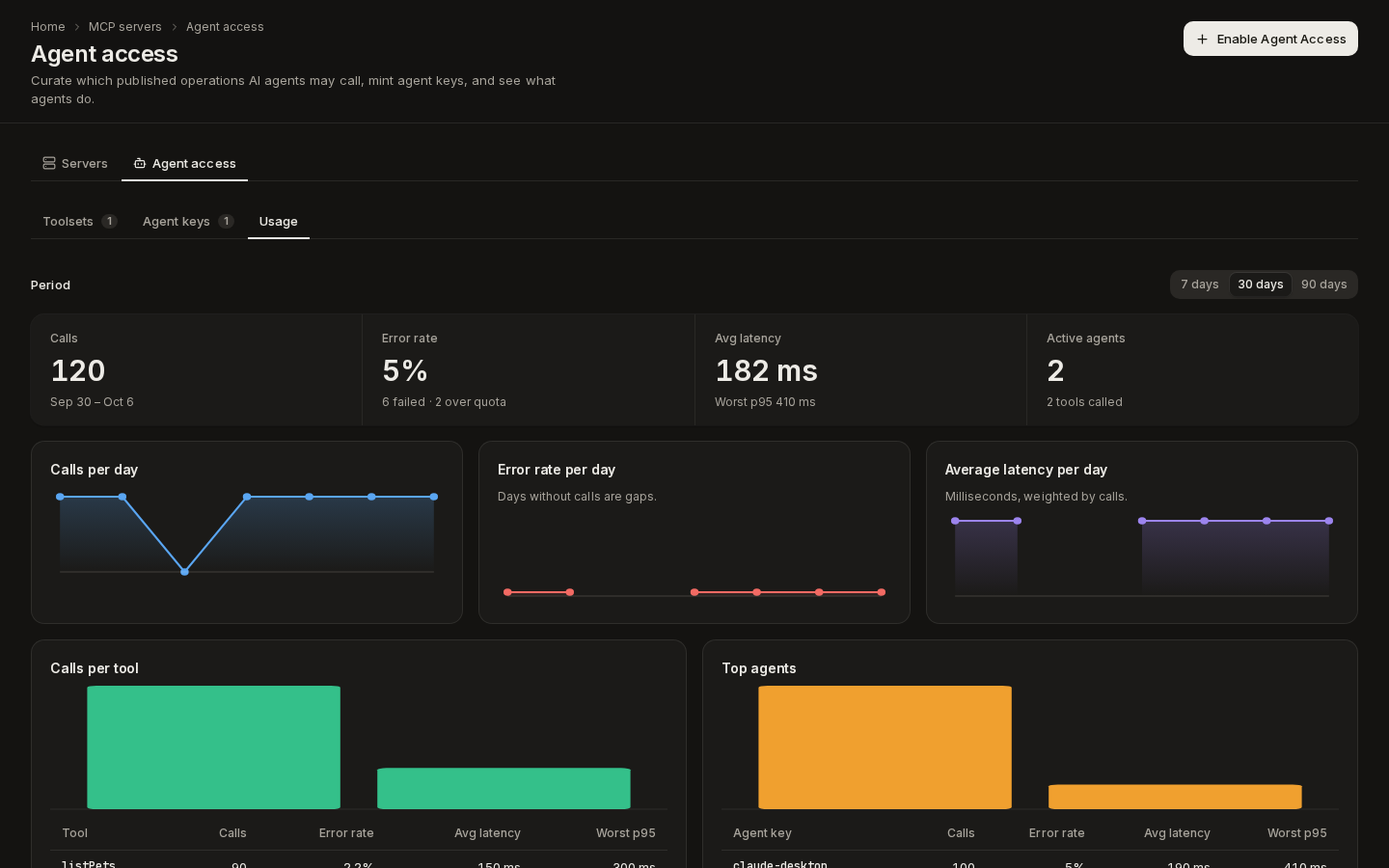Click the Error rate value 5%
The width and height of the screenshot is (1389, 868).
pyautogui.click(x=405, y=370)
